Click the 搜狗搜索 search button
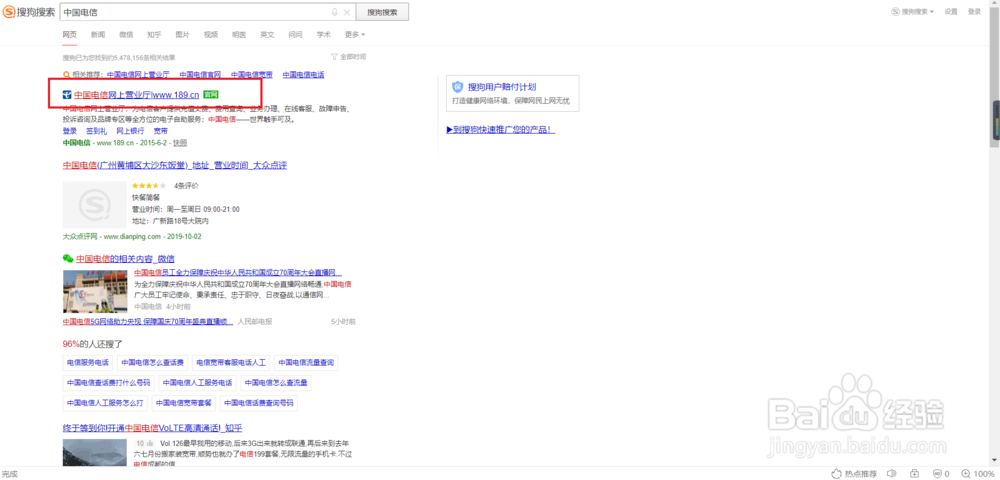 click(x=382, y=12)
